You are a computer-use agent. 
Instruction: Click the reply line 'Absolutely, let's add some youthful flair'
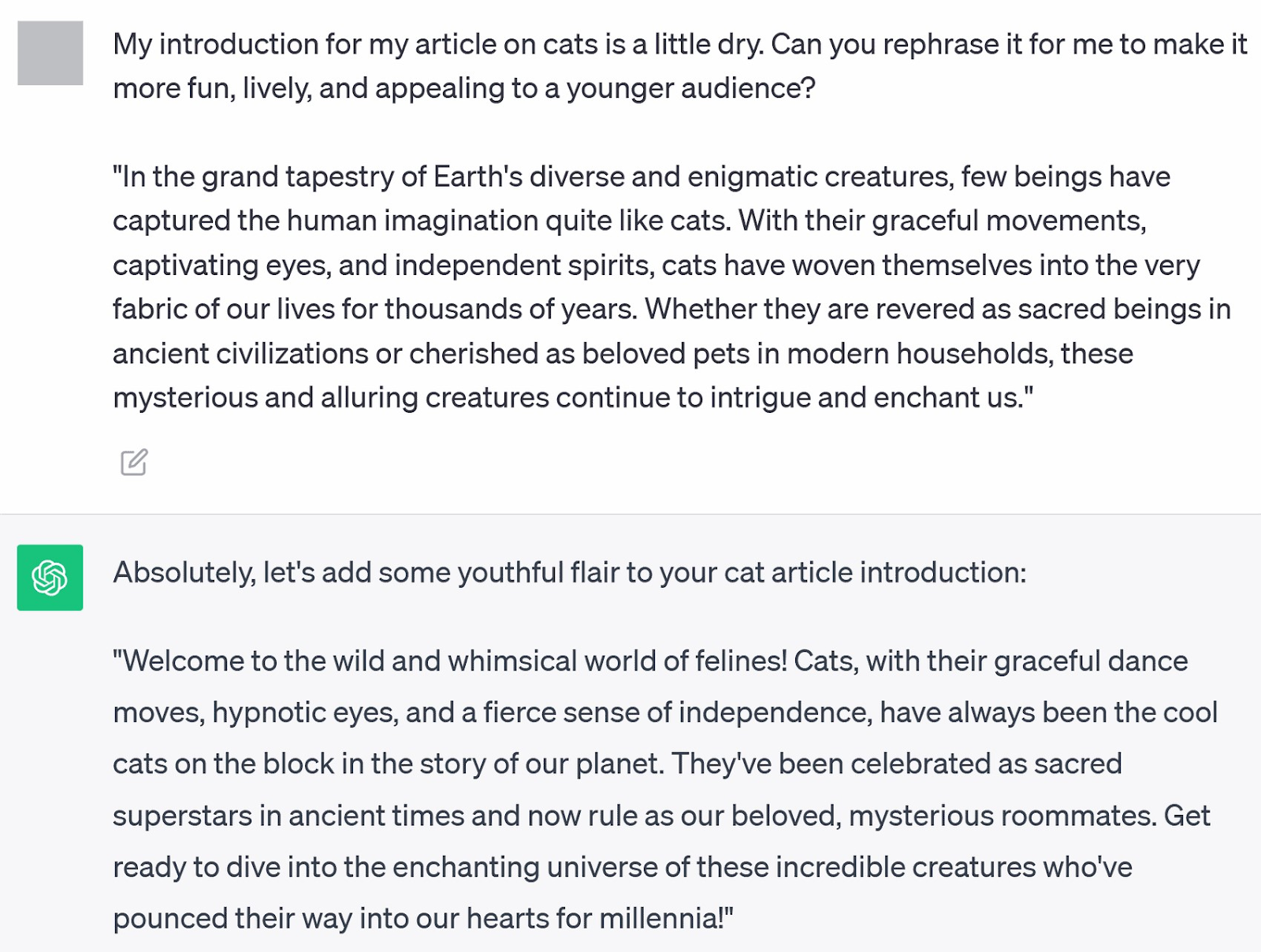tap(570, 572)
